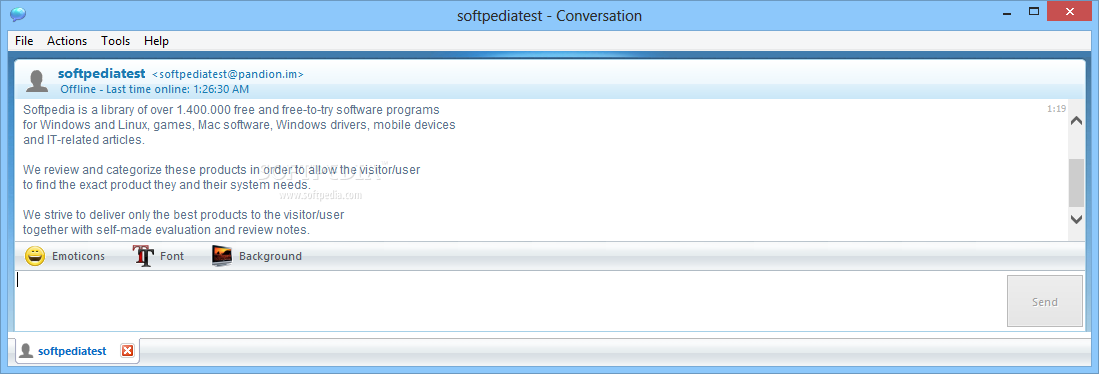
Task: Close the softpediatest conversation tab
Action: click(128, 351)
